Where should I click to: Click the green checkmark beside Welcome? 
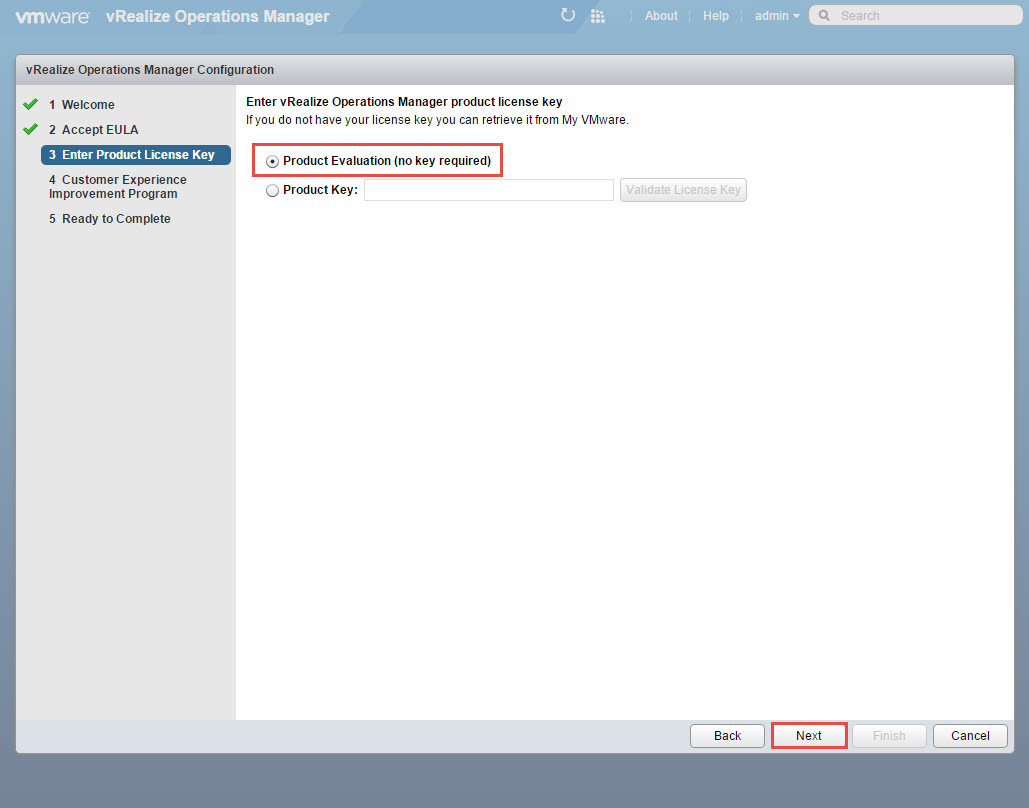(x=30, y=104)
